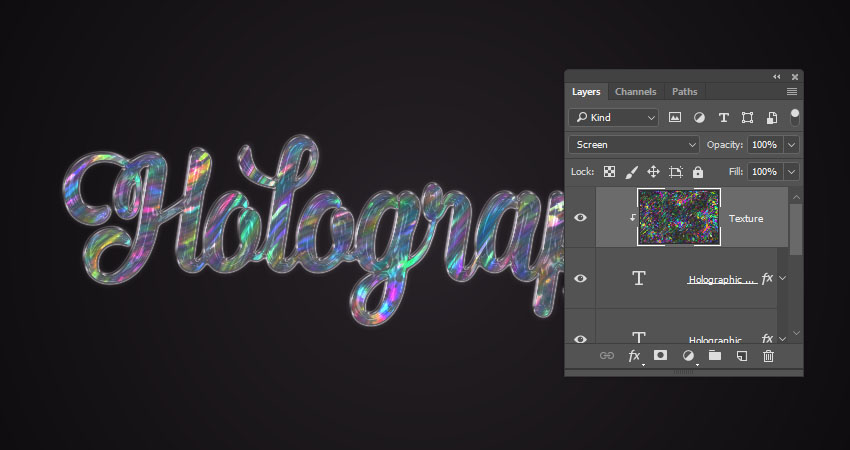Open the Screen blend mode dropdown
This screenshot has height=450, width=850.
[634, 145]
